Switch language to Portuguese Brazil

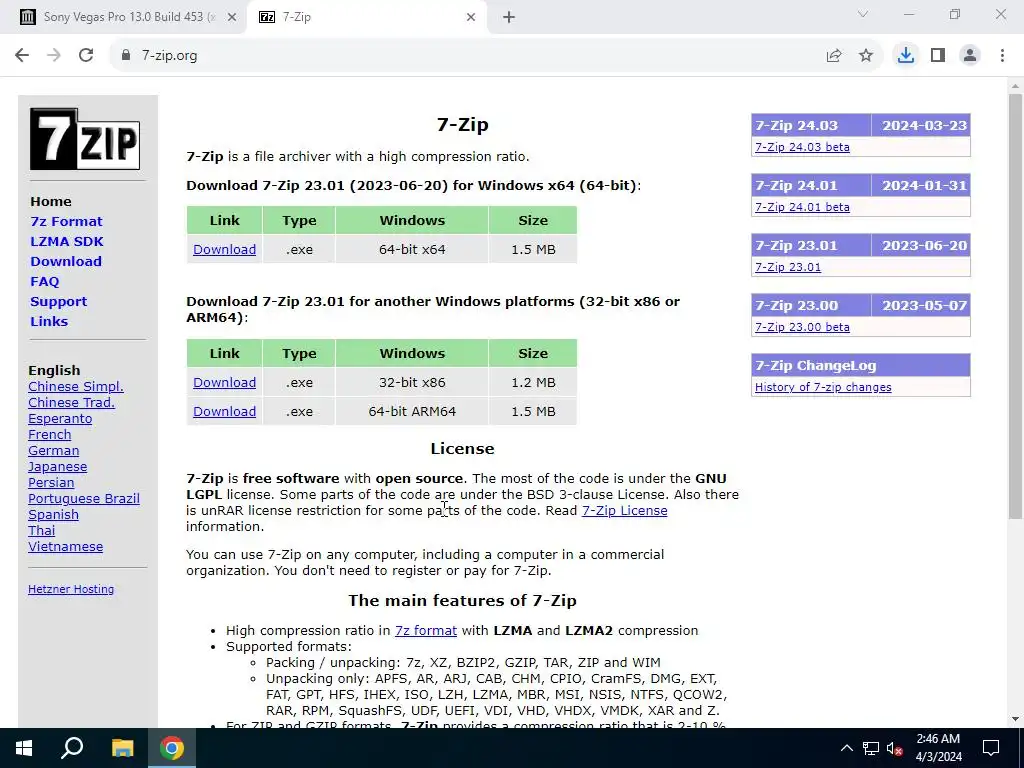tap(84, 498)
